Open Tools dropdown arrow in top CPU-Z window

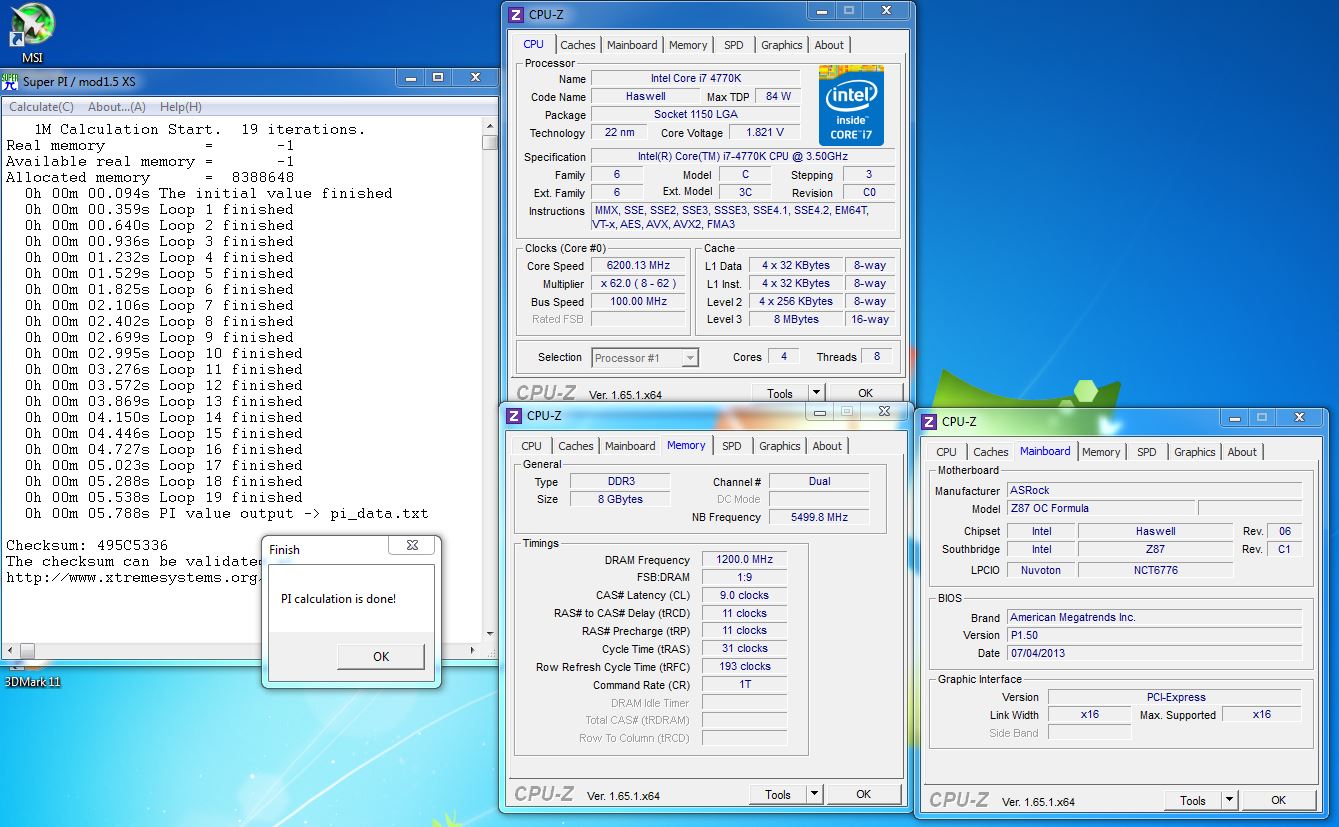click(816, 393)
